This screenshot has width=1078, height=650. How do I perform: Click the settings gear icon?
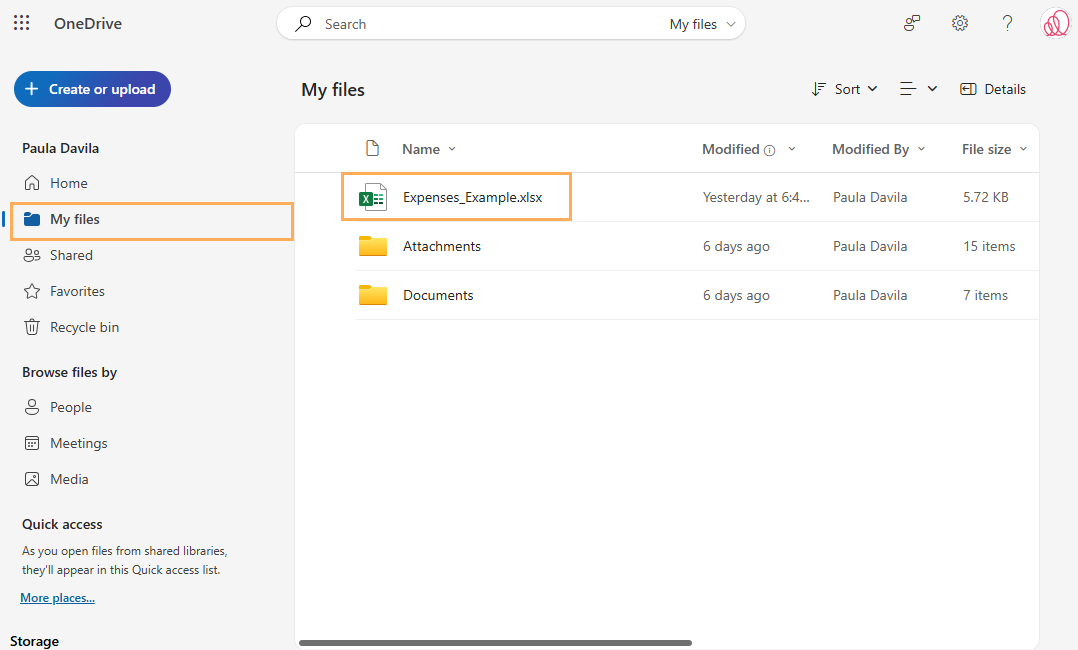(960, 23)
